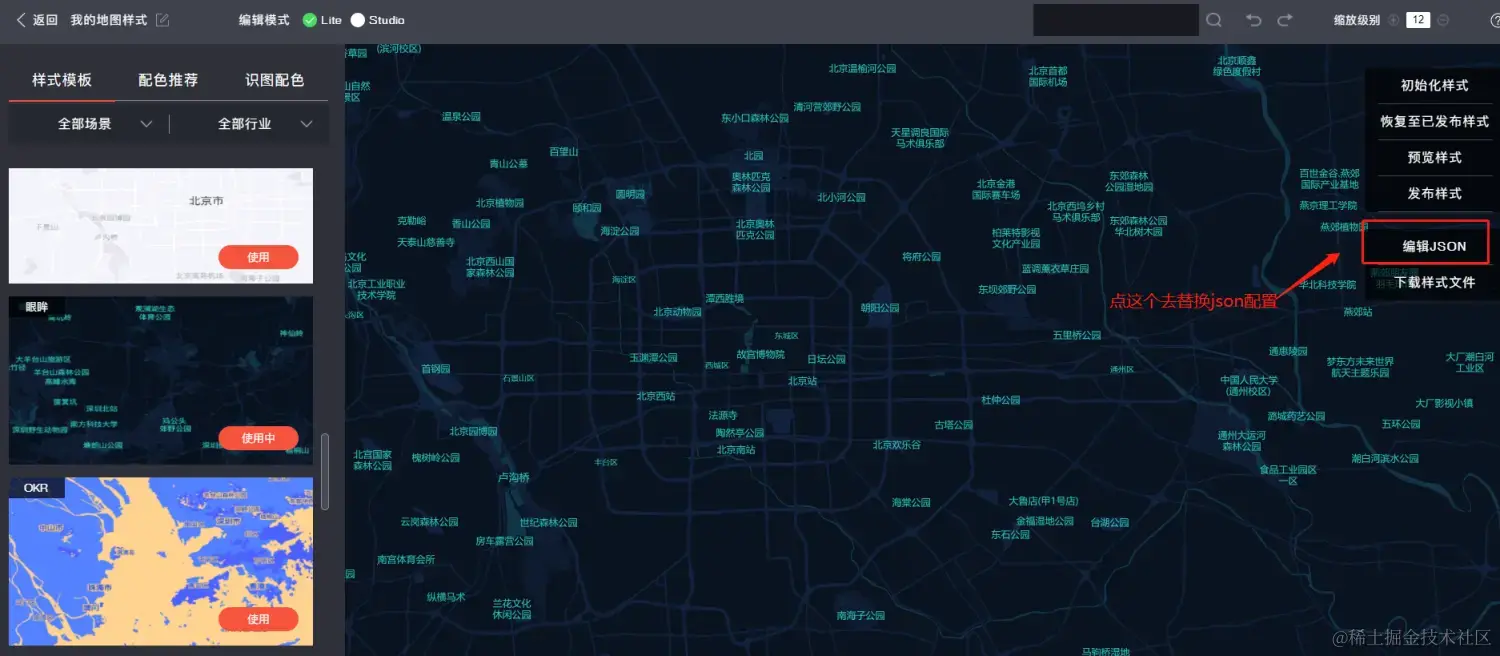Decrease zoom level with the minus icon
Image resolution: width=1500 pixels, height=656 pixels.
coord(1443,20)
